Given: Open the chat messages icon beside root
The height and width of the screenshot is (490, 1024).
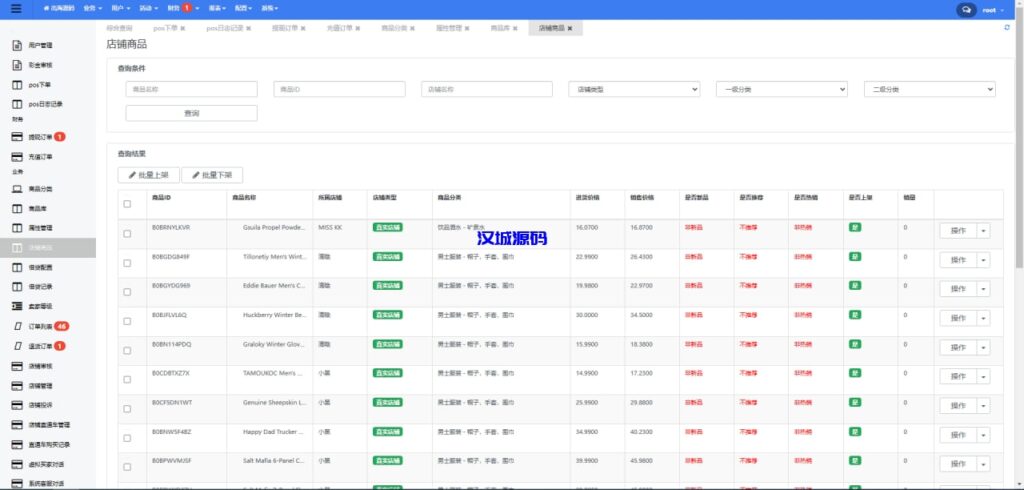Looking at the screenshot, I should [966, 9].
